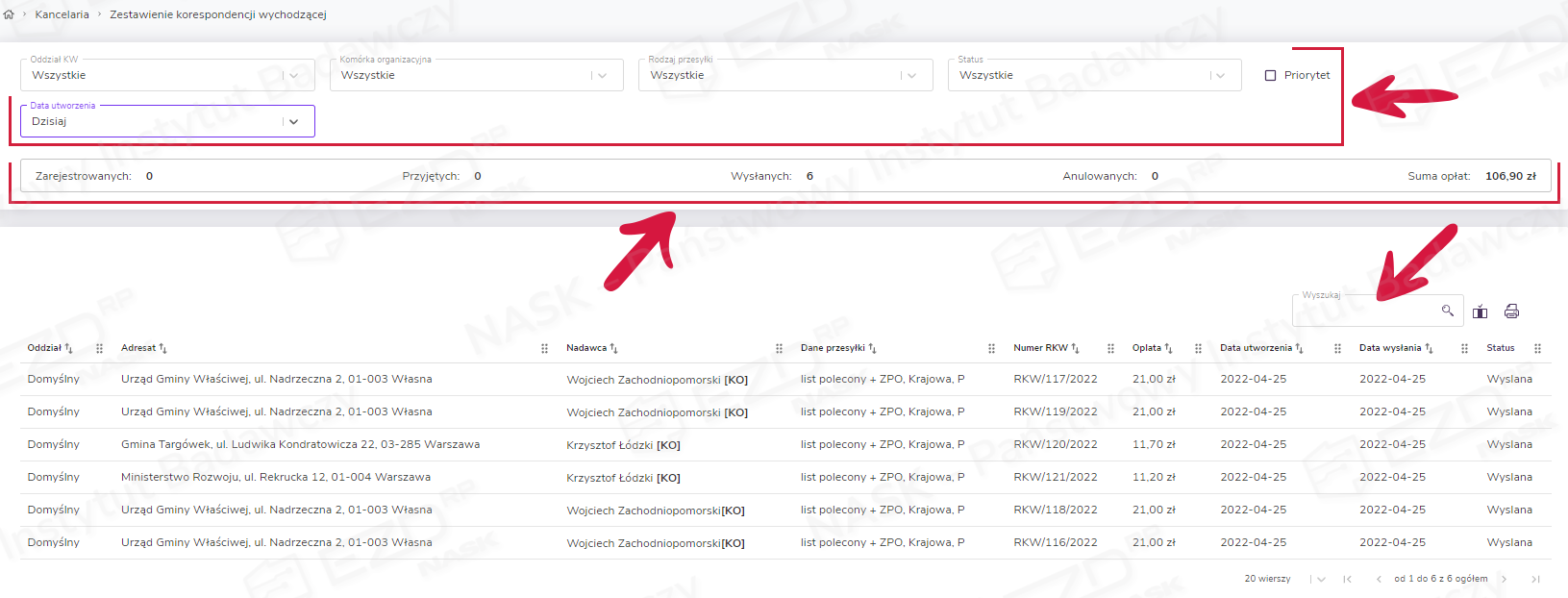1568x598 pixels.
Task: Click the column selection icon beside search
Action: coord(1481,311)
